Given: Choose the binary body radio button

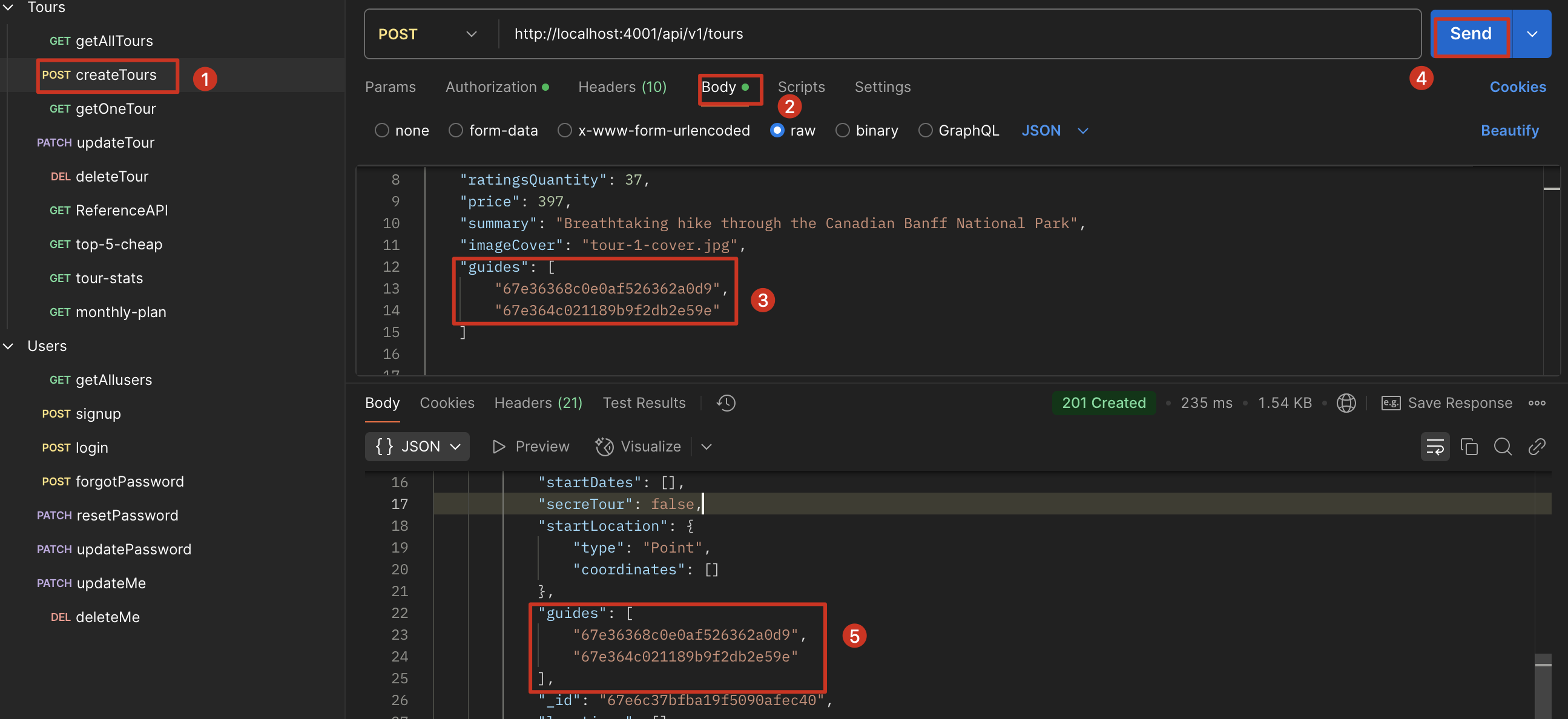Looking at the screenshot, I should point(843,130).
